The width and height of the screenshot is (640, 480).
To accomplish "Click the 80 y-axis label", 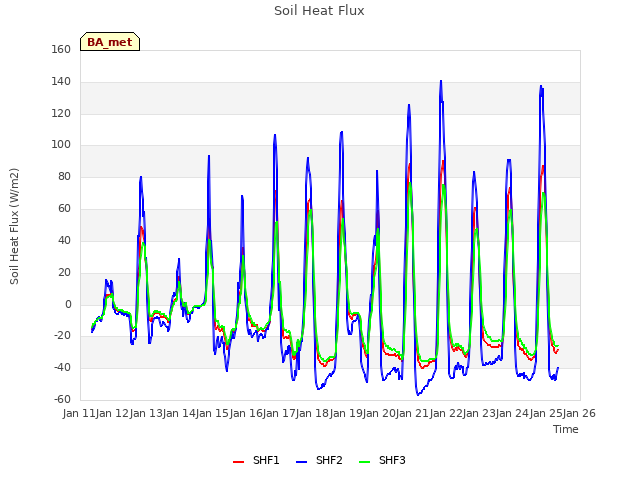I will click(64, 177).
